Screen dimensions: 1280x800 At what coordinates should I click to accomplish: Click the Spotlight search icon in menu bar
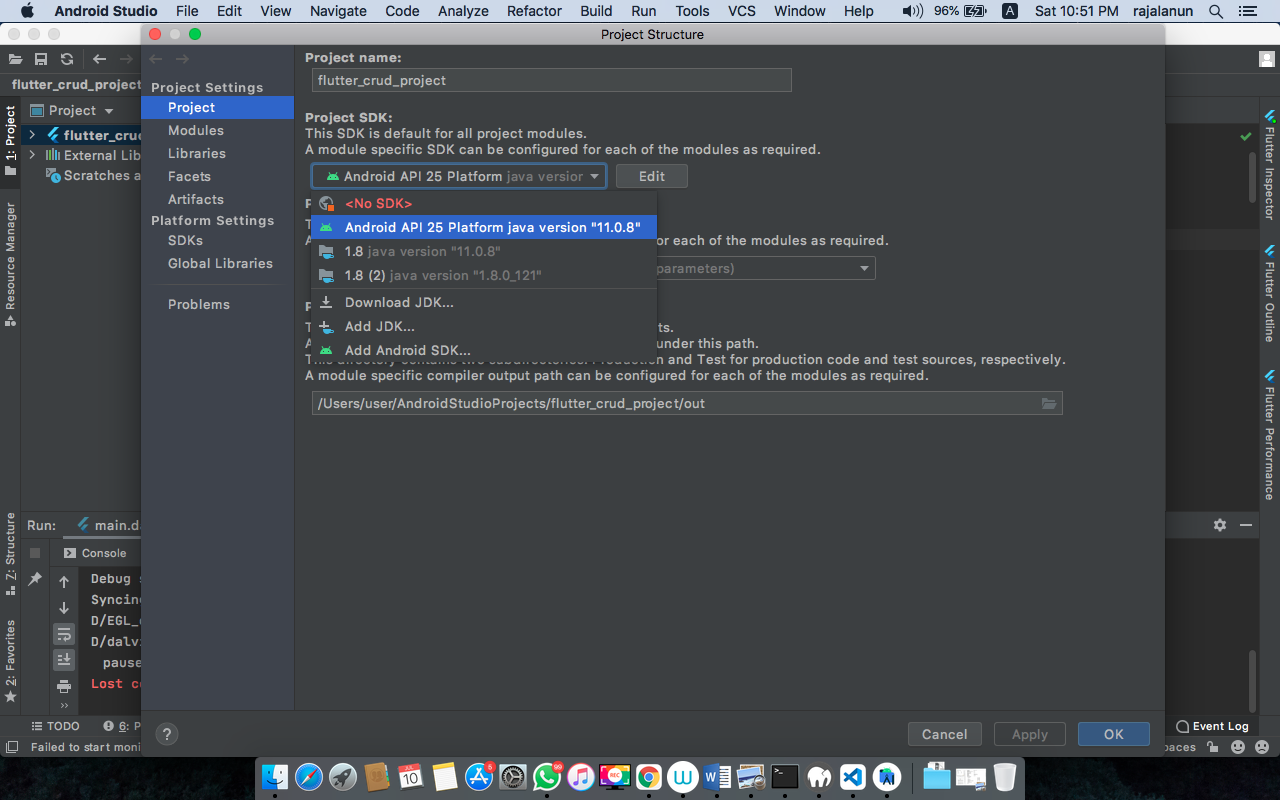tap(1216, 11)
